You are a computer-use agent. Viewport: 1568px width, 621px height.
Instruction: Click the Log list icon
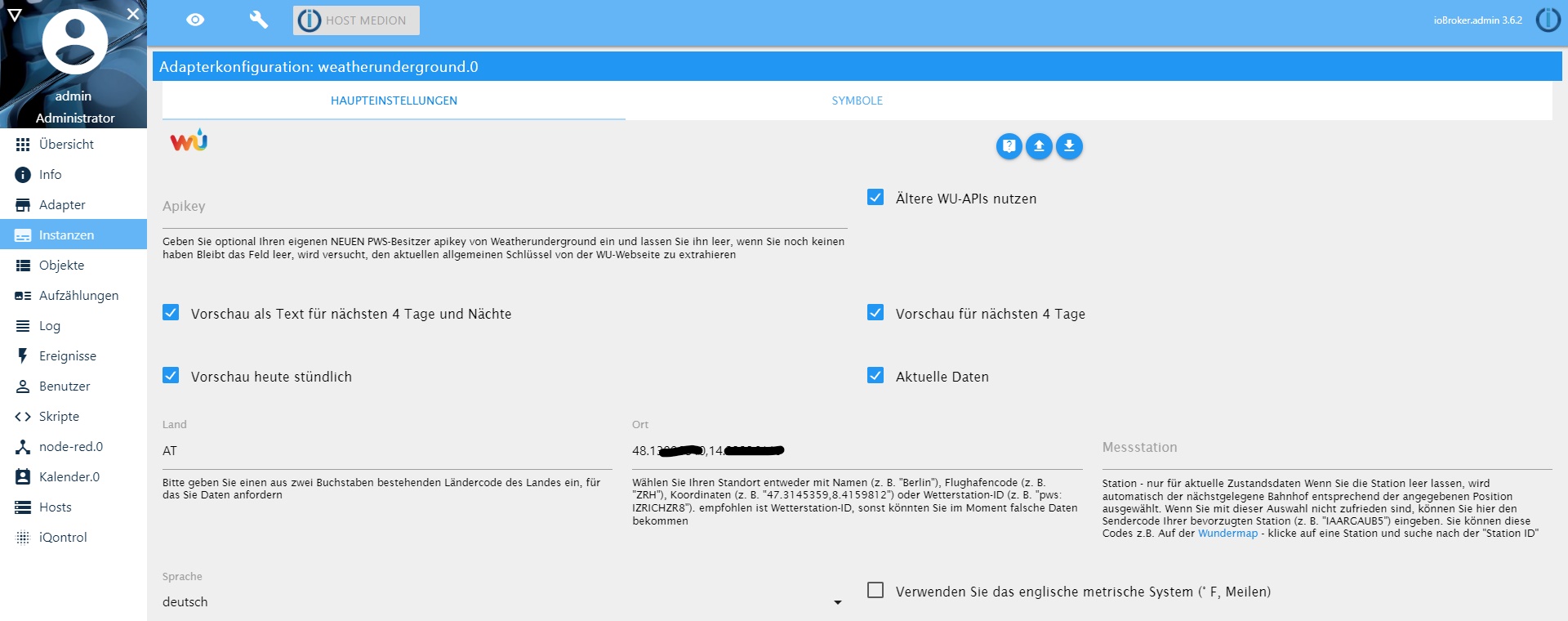pyautogui.click(x=23, y=326)
